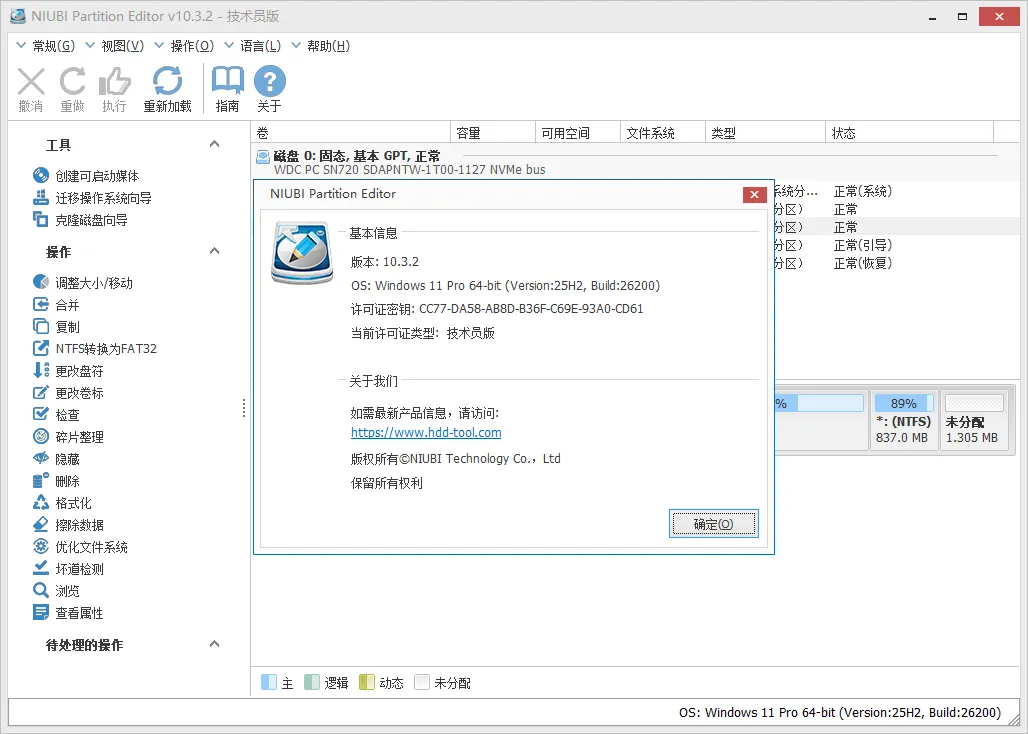This screenshot has height=734, width=1028.
Task: Click the 更改卷标 label icon
Action: (x=41, y=393)
